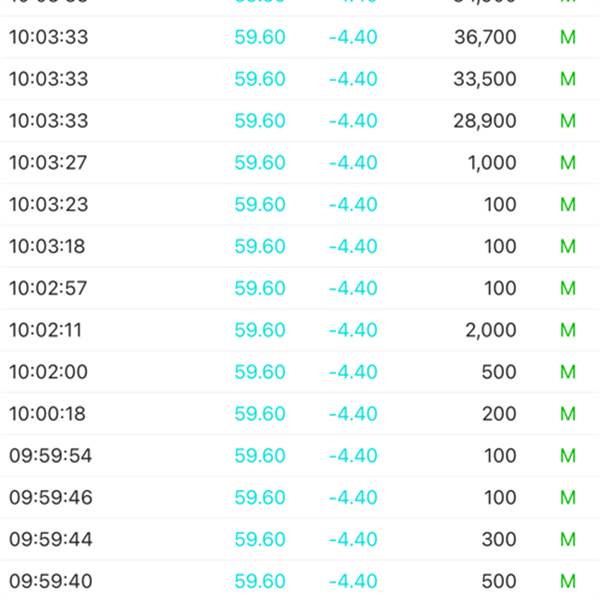Click the M indicator on the 09:59:44 row
This screenshot has width=600, height=600.
click(568, 539)
